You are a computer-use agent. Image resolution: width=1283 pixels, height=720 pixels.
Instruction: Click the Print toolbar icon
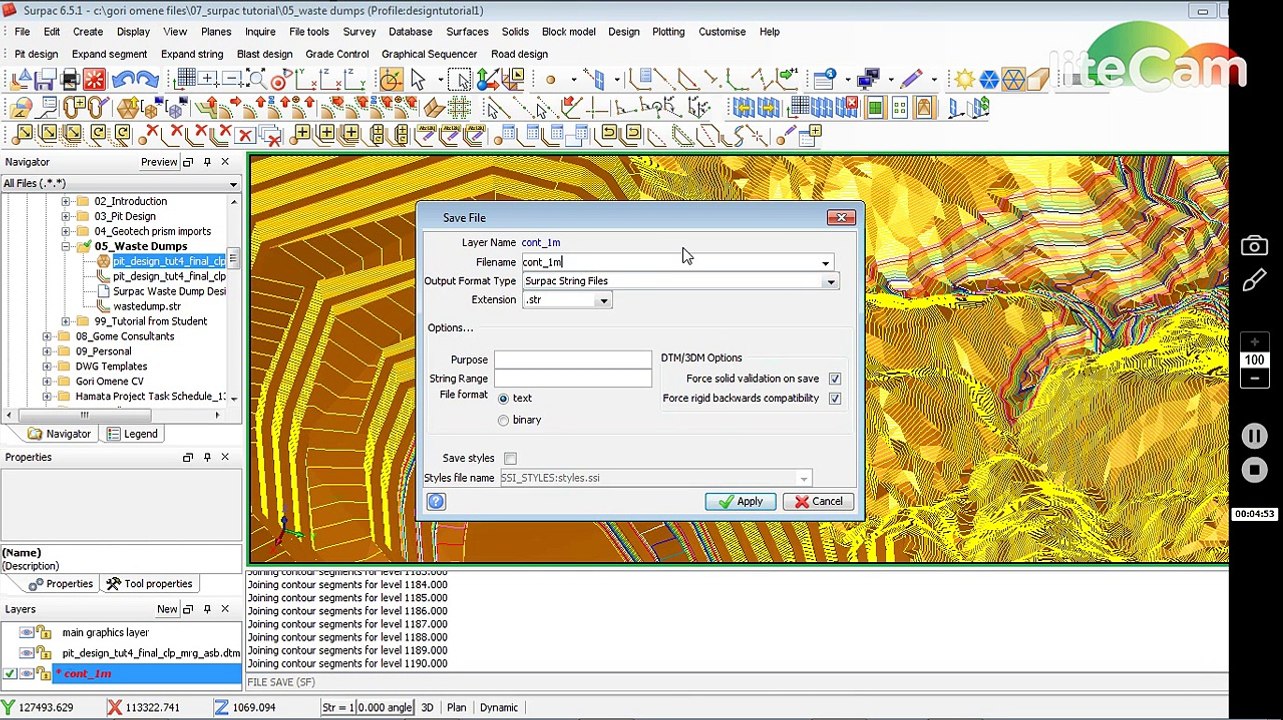[x=70, y=80]
